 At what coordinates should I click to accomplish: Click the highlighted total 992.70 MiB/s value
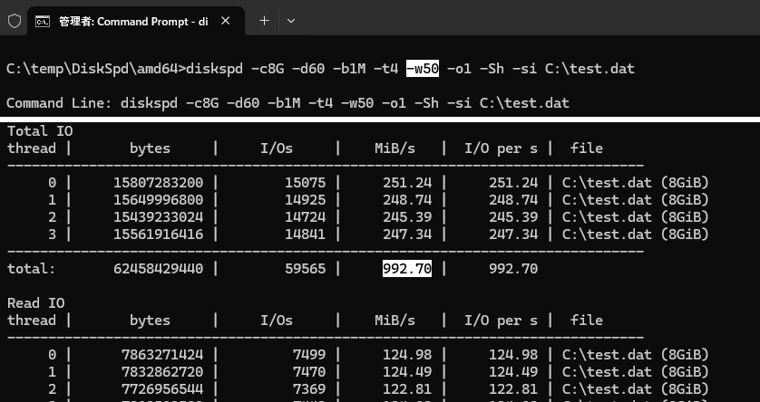[x=407, y=269]
